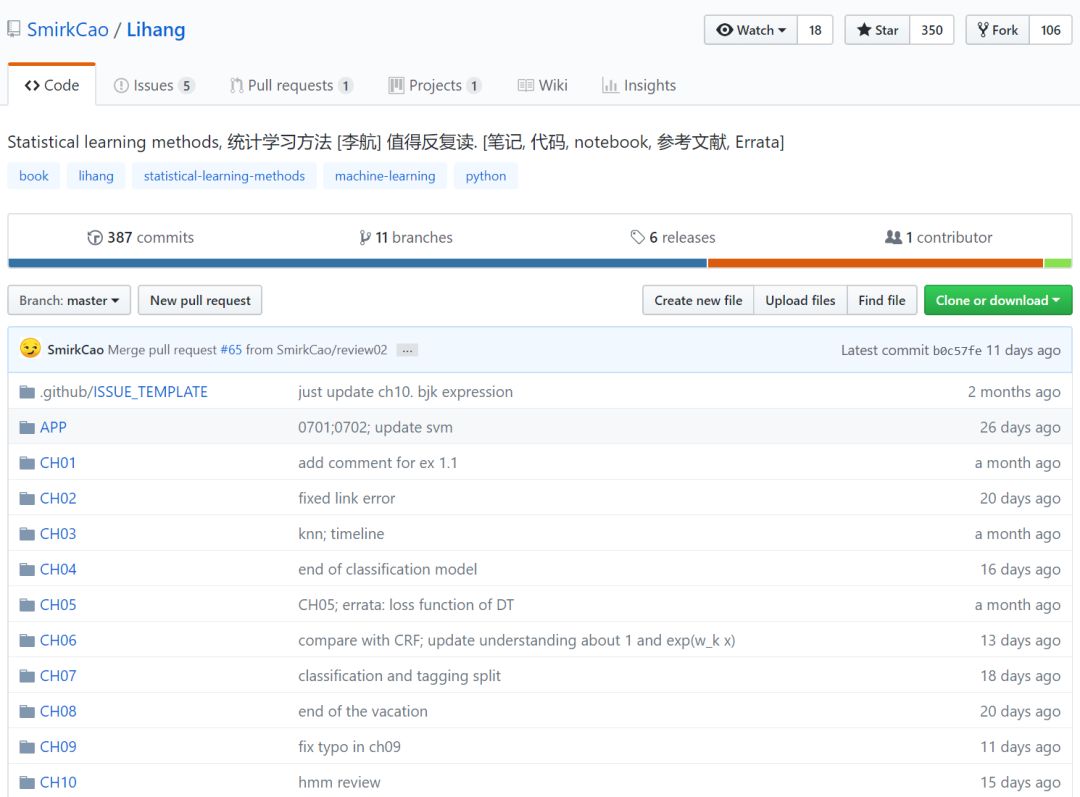Fork the Lihang repository

tap(997, 30)
